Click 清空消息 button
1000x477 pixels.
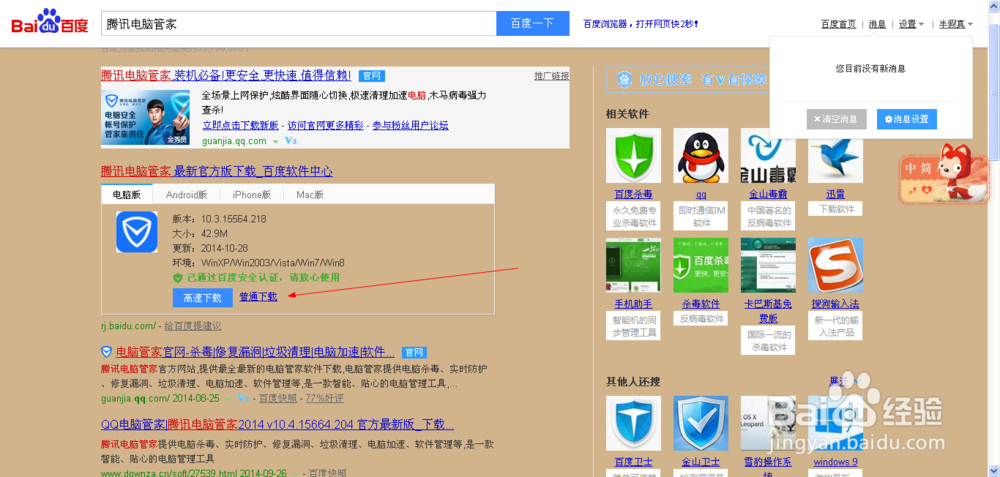pyautogui.click(x=836, y=119)
